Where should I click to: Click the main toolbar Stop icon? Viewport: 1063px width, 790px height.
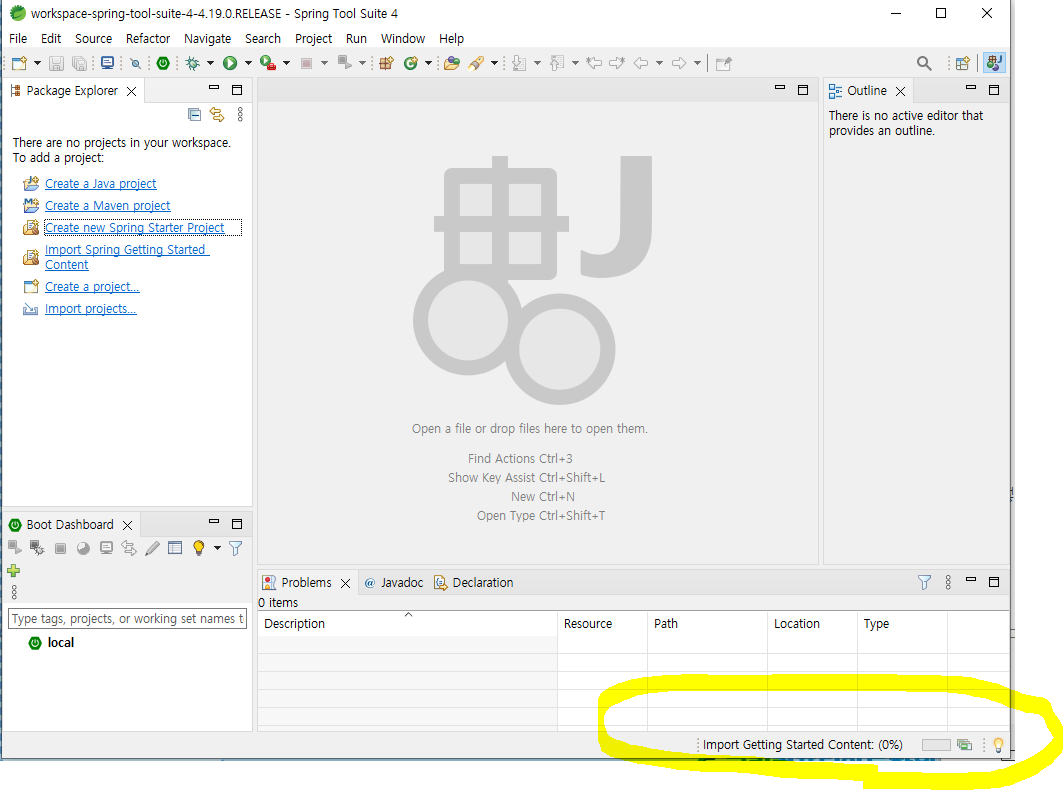click(x=306, y=63)
